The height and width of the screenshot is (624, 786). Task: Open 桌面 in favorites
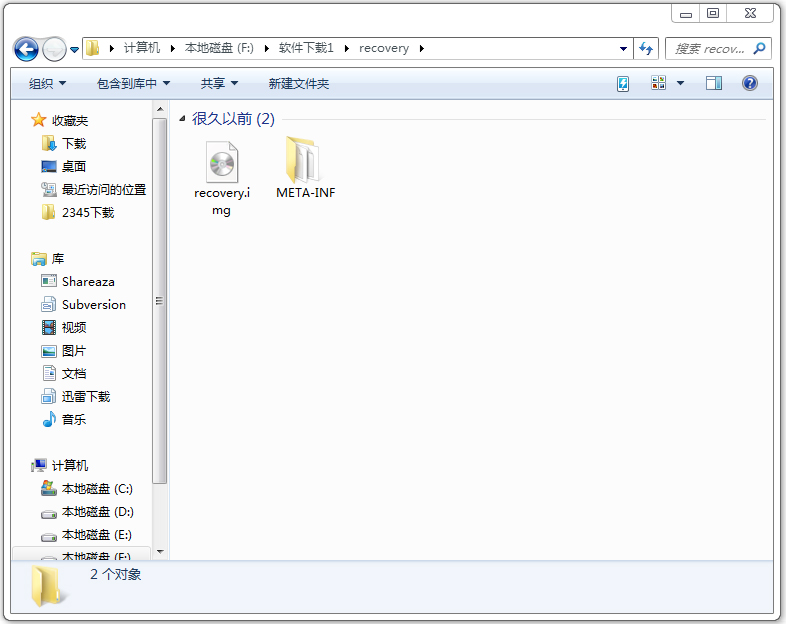click(x=74, y=166)
